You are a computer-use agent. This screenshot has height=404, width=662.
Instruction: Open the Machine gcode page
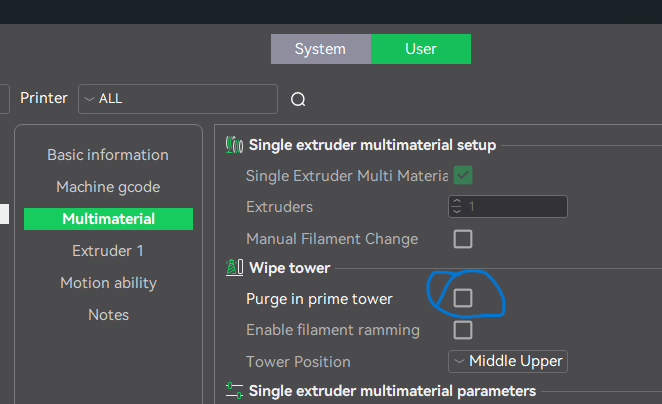click(x=108, y=187)
